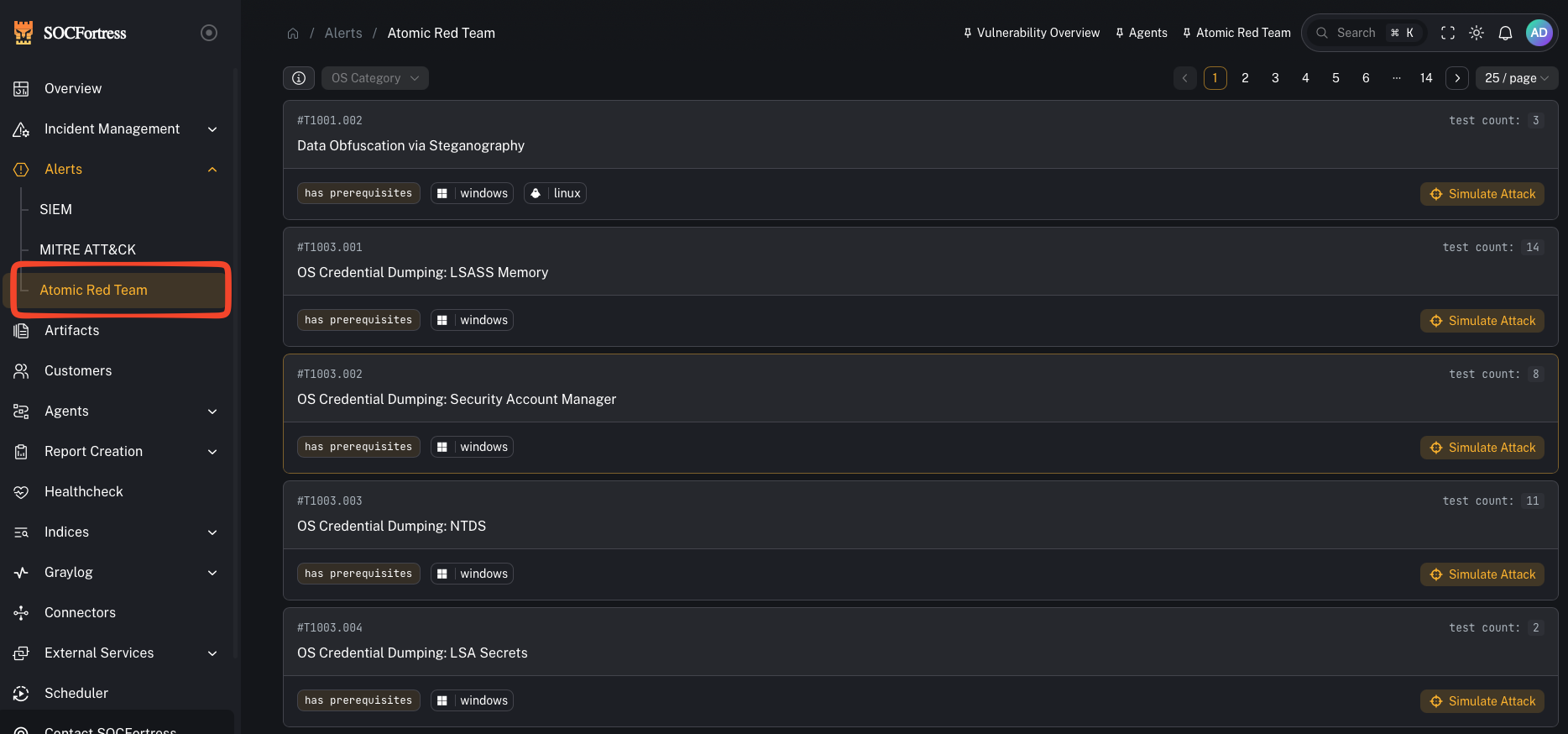Open pinned Vulnerability Overview shortcut
This screenshot has width=1568, height=734.
coord(1032,33)
